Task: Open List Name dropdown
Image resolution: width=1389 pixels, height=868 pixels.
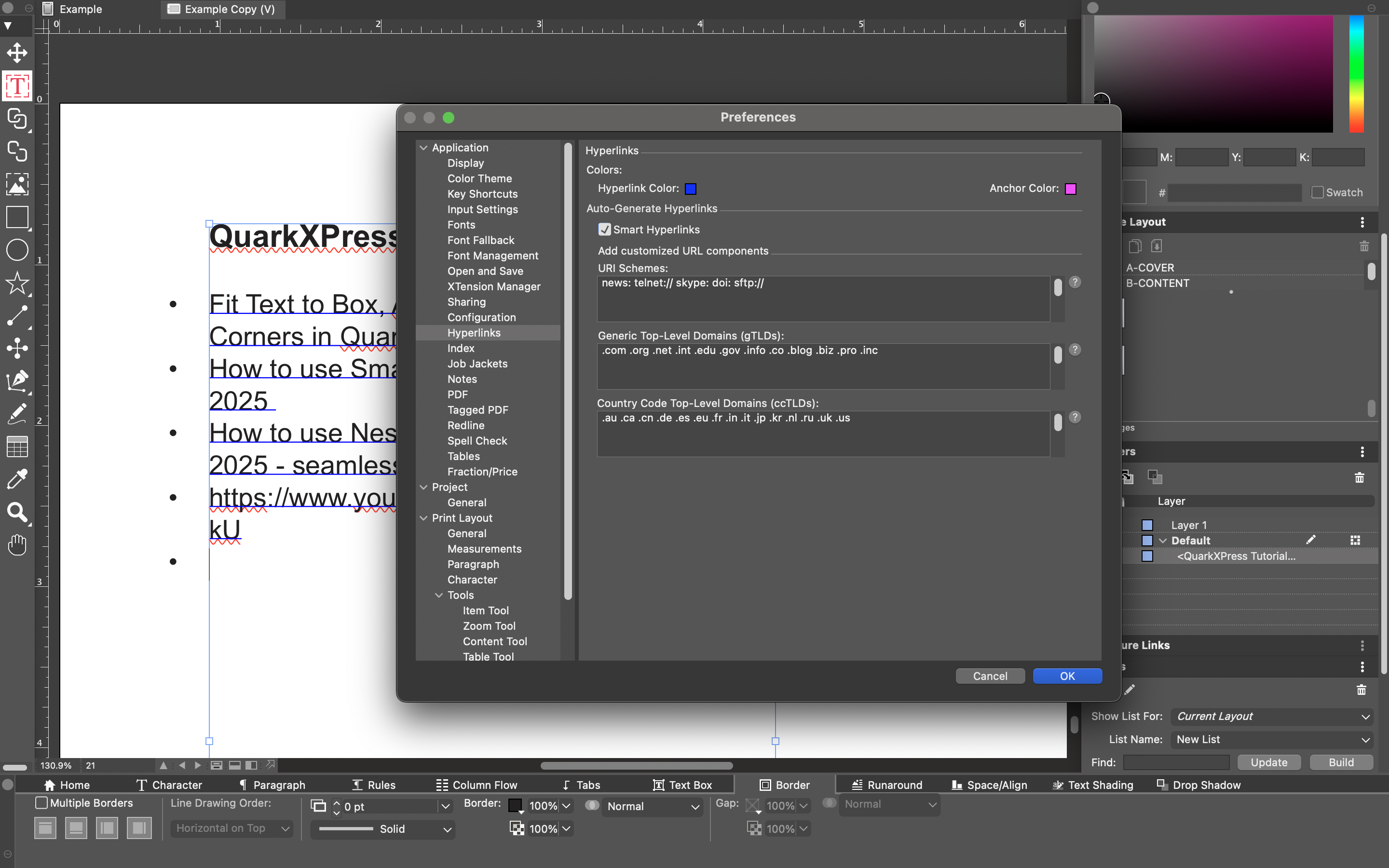Action: [x=1272, y=739]
